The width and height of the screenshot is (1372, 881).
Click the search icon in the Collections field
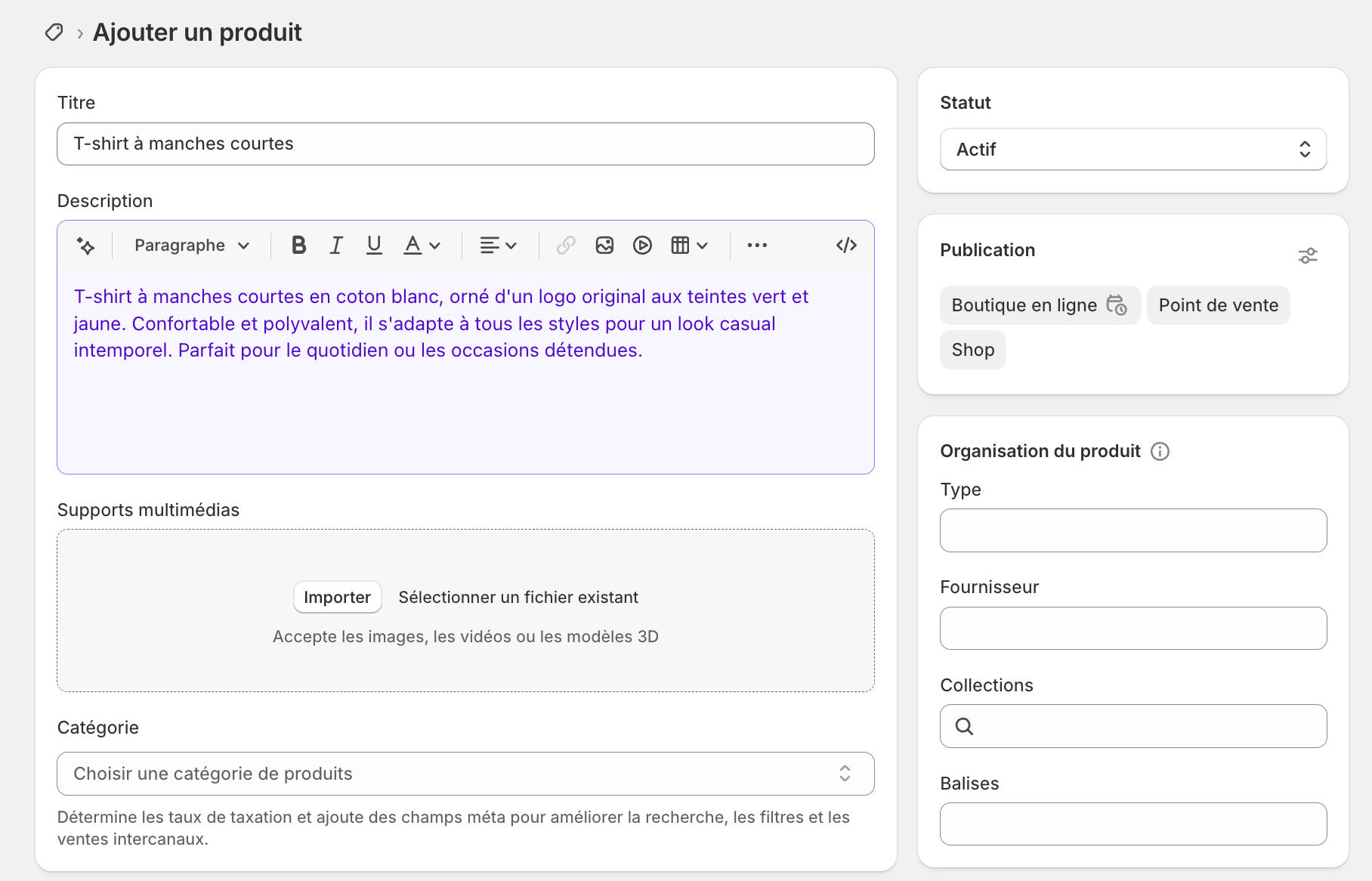(x=963, y=726)
